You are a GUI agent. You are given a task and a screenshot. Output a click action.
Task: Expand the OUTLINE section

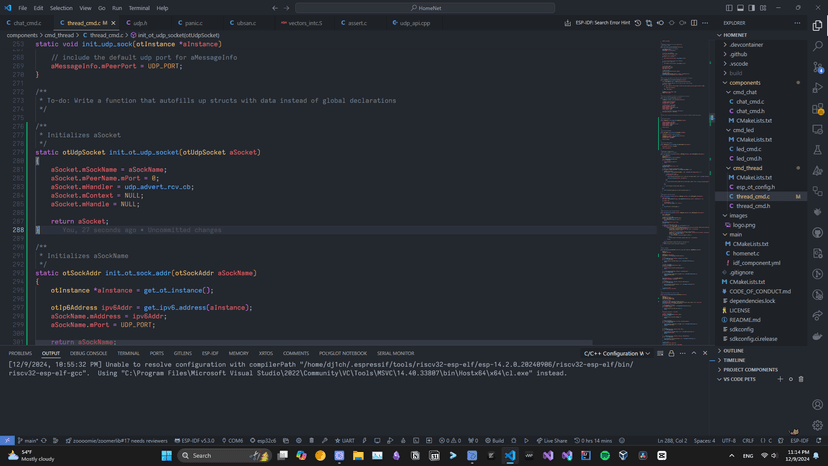click(x=734, y=351)
